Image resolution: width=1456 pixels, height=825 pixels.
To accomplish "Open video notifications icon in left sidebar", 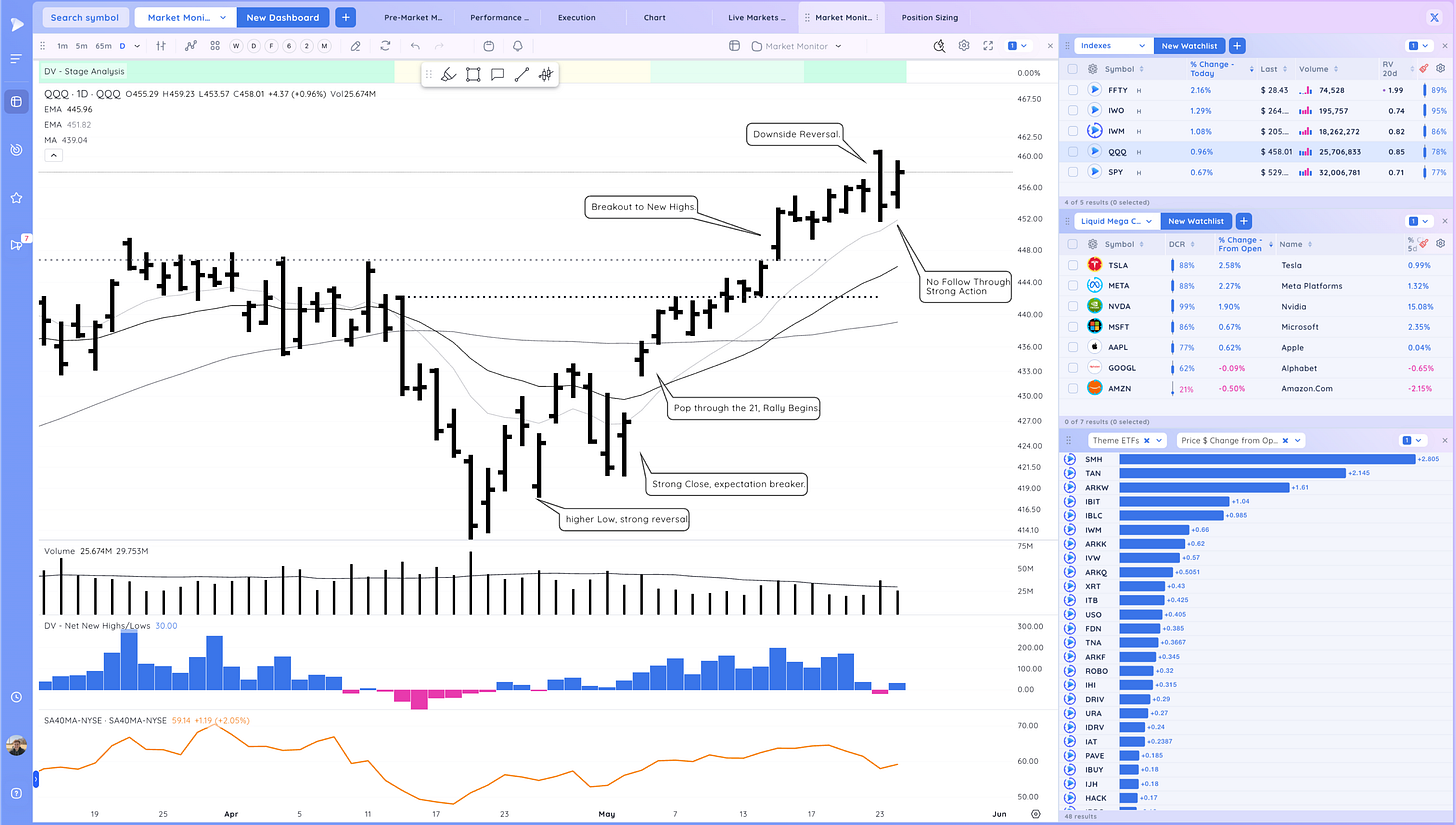I will point(16,244).
